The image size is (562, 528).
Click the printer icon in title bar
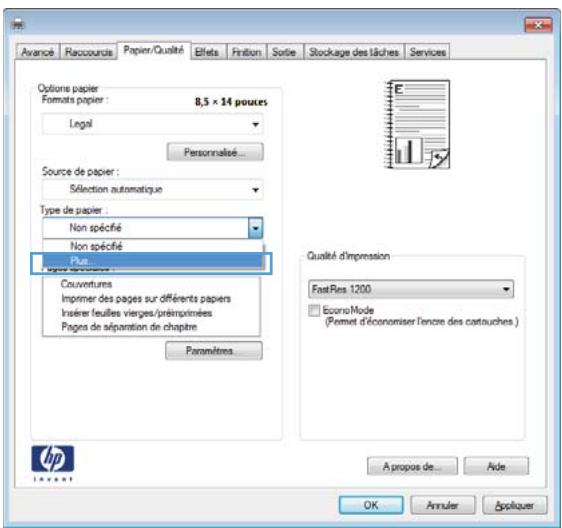coord(19,25)
